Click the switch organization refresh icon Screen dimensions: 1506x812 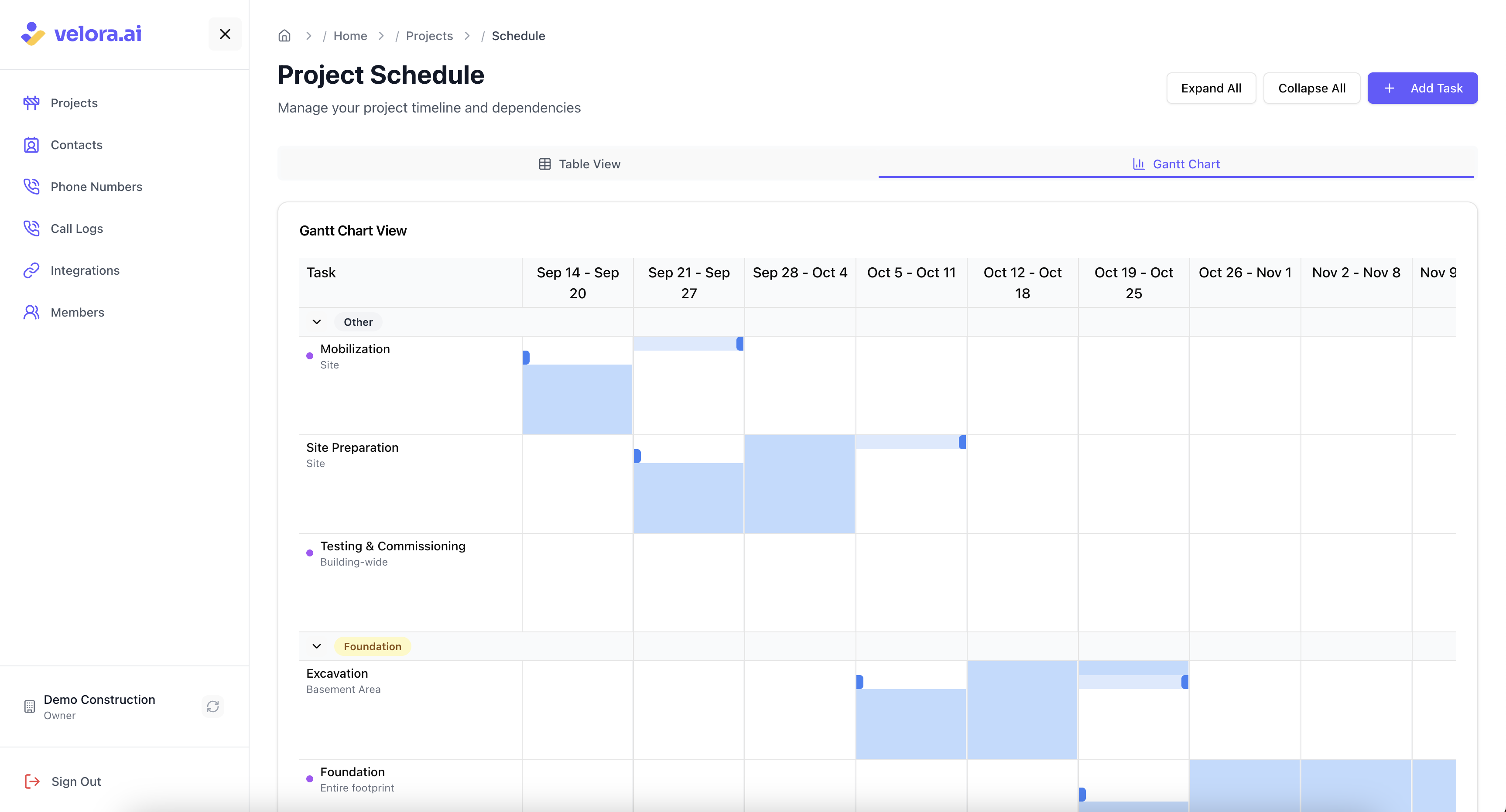click(213, 707)
